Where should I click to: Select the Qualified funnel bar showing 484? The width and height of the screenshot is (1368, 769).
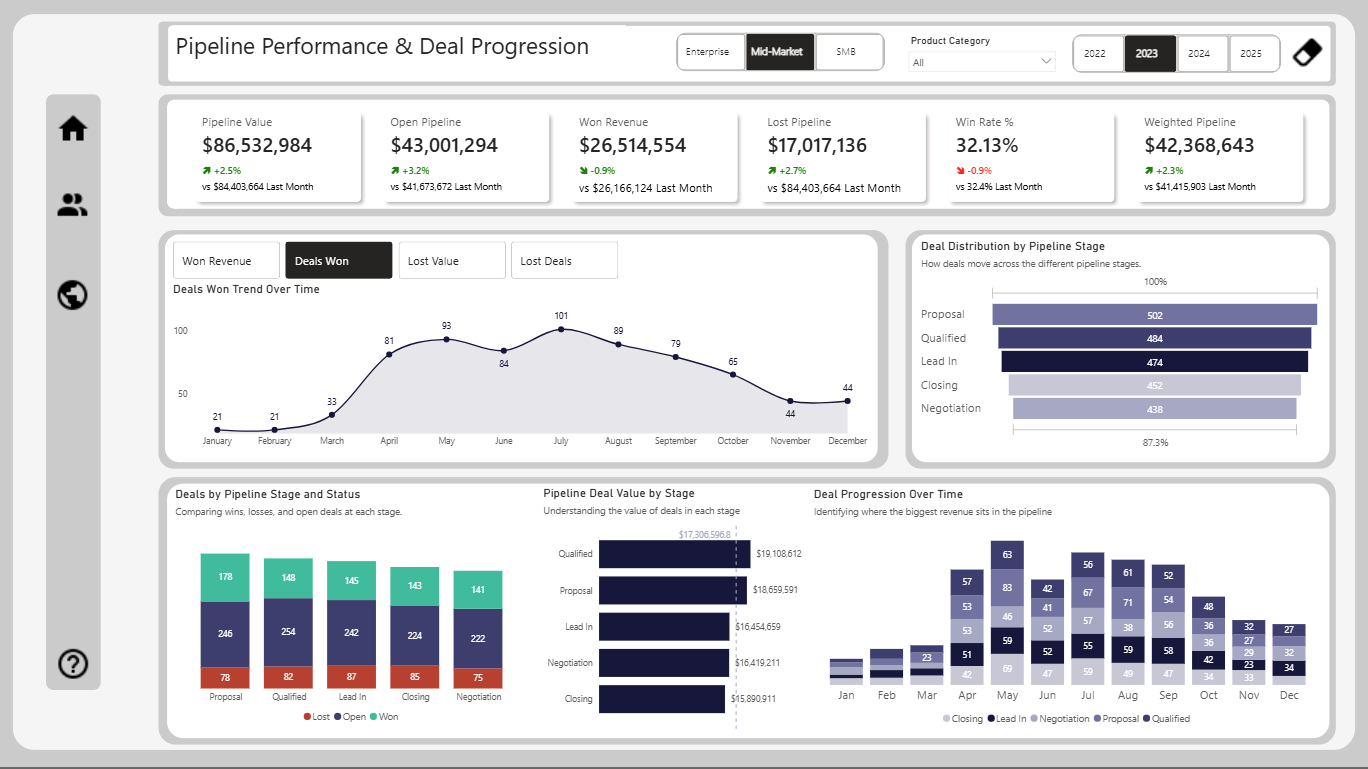(1155, 338)
